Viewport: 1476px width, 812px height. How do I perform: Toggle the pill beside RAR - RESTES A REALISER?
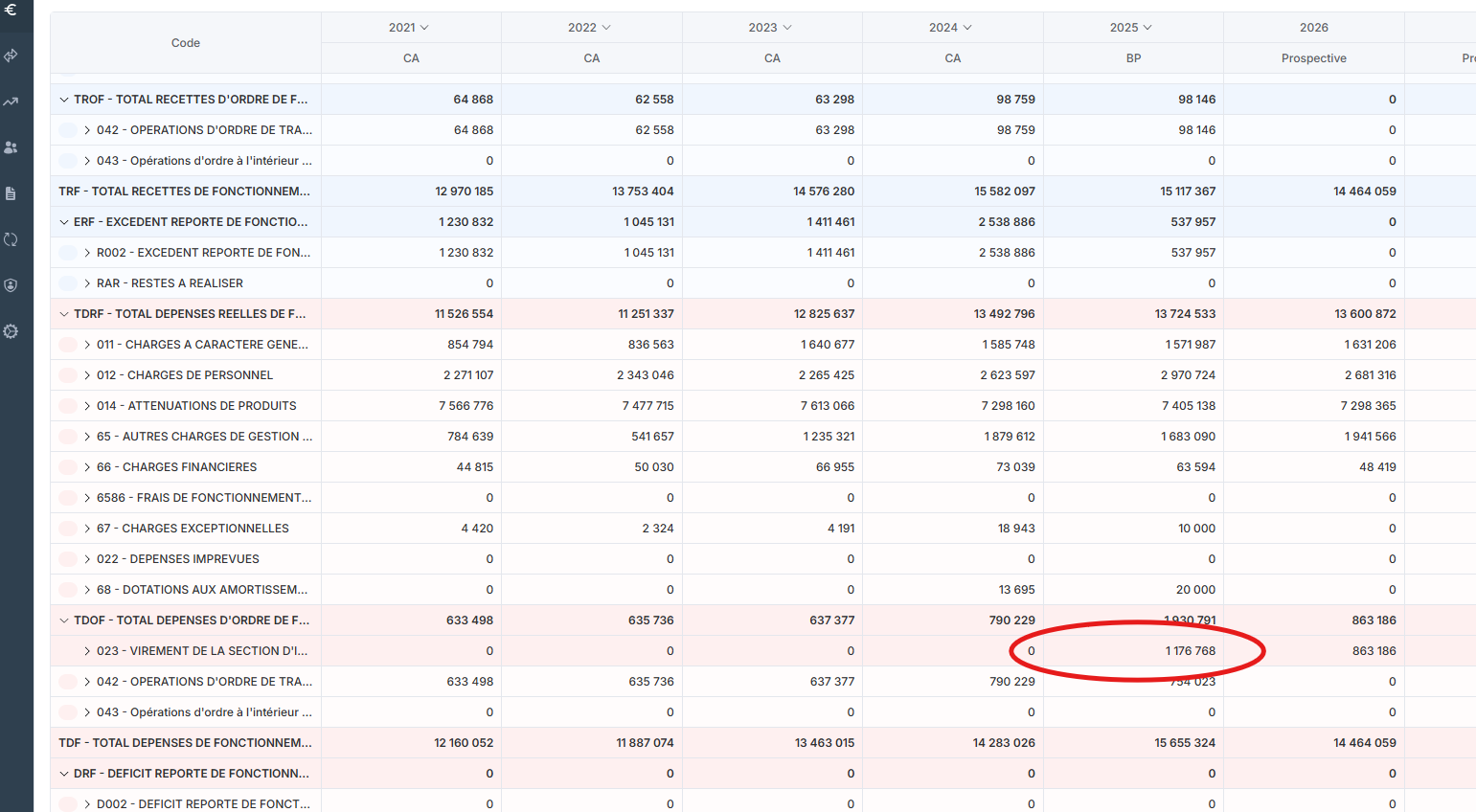tap(68, 283)
